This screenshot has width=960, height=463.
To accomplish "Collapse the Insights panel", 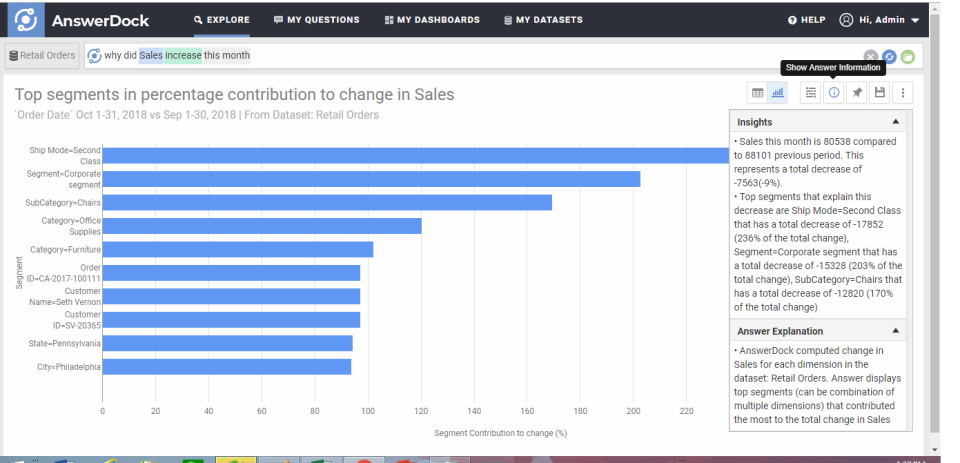I will pyautogui.click(x=895, y=122).
